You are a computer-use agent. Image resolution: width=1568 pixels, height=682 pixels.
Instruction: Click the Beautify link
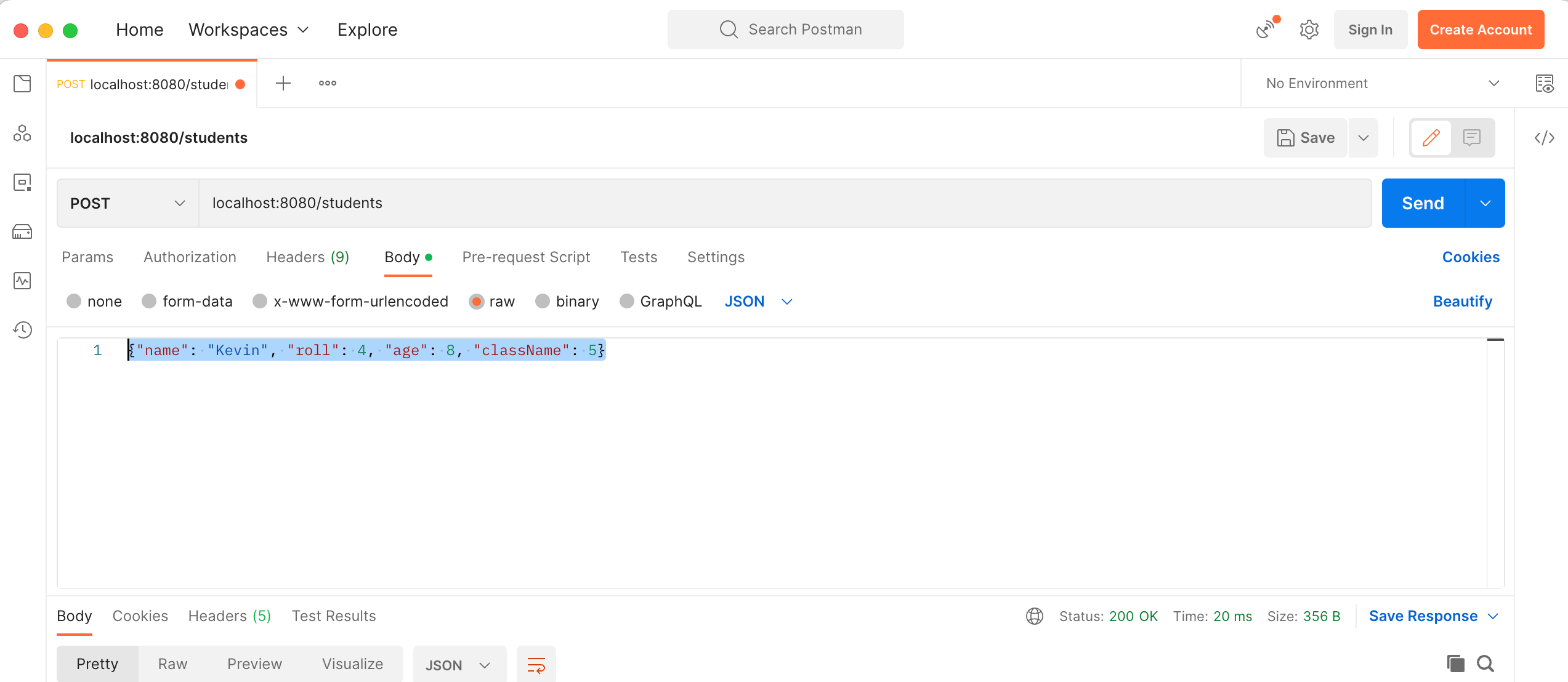pos(1462,301)
